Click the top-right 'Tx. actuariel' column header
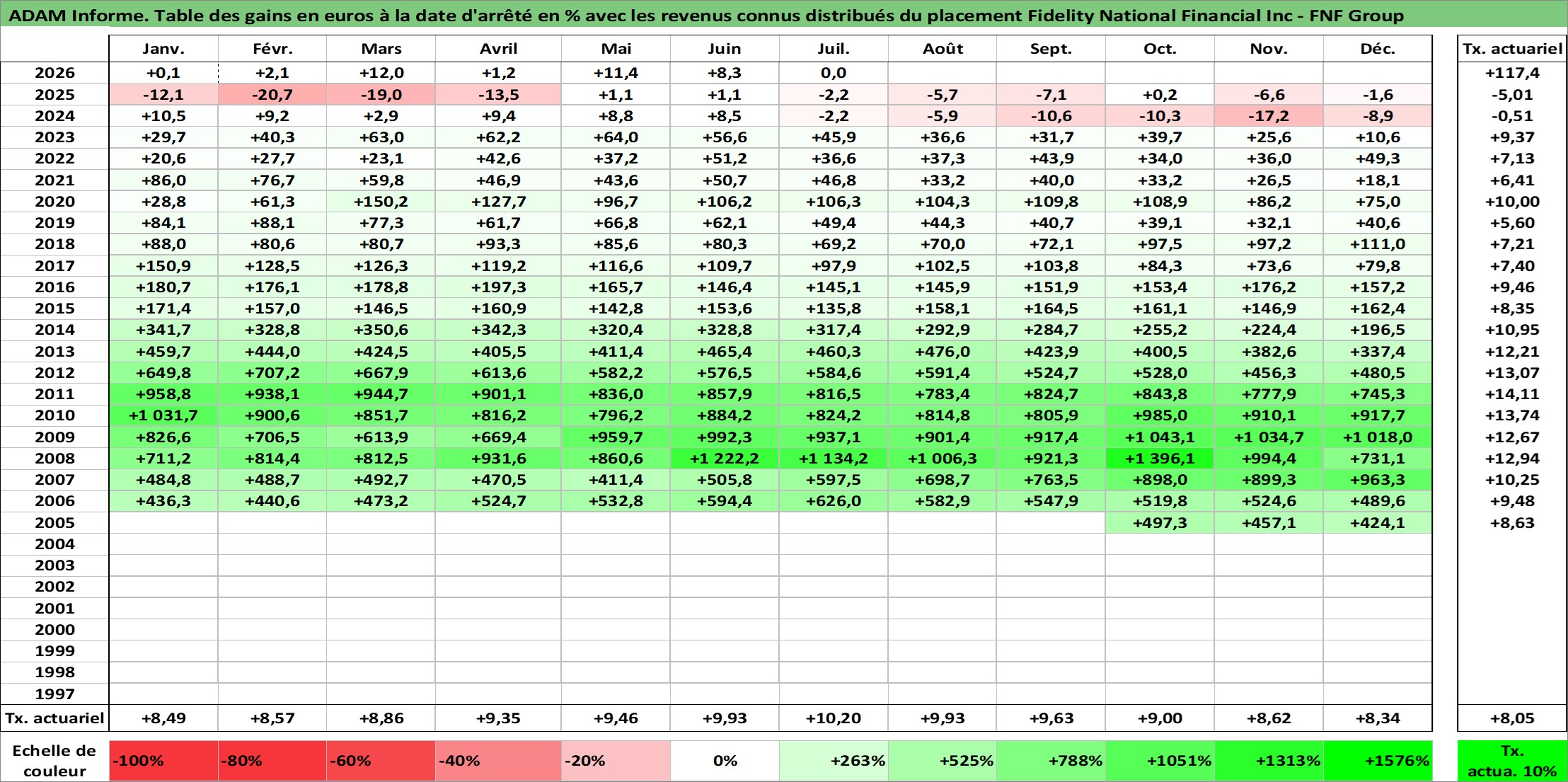This screenshot has width=1568, height=782. tap(1512, 49)
